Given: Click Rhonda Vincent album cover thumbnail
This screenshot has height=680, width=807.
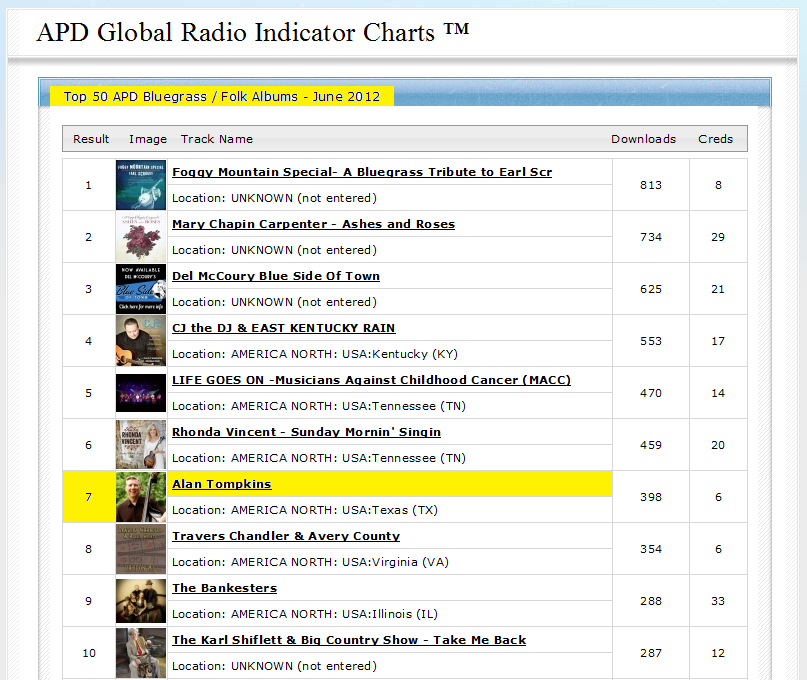Looking at the screenshot, I should point(141,445).
